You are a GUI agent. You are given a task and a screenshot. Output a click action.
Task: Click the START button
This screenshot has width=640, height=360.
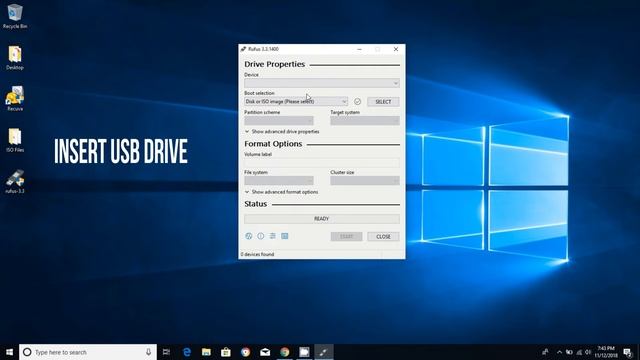(346, 236)
